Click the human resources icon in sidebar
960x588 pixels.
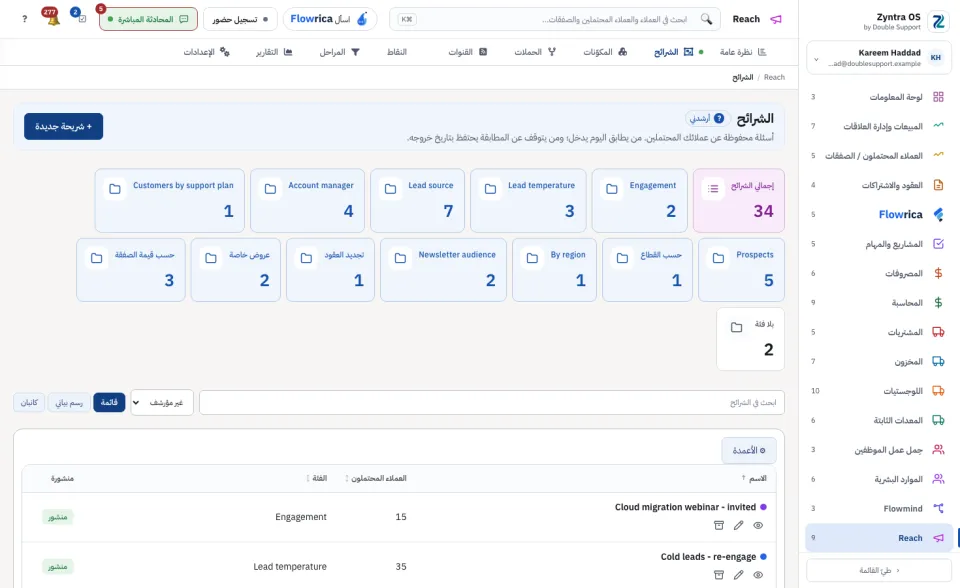pos(938,479)
